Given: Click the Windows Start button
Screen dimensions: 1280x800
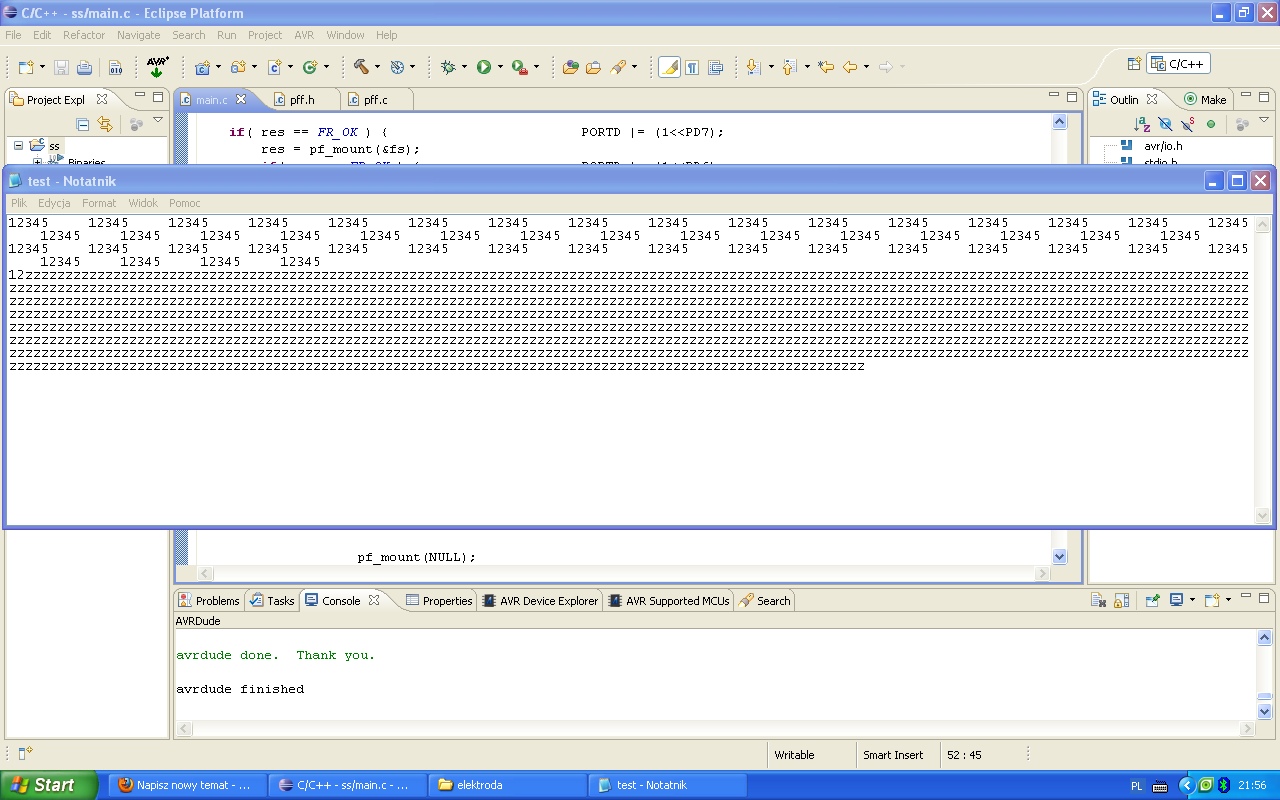Looking at the screenshot, I should [49, 785].
